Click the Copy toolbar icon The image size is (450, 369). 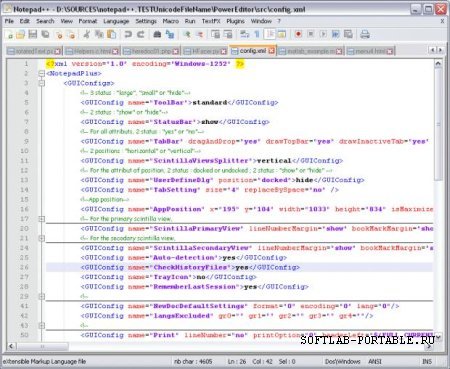pos(99,34)
